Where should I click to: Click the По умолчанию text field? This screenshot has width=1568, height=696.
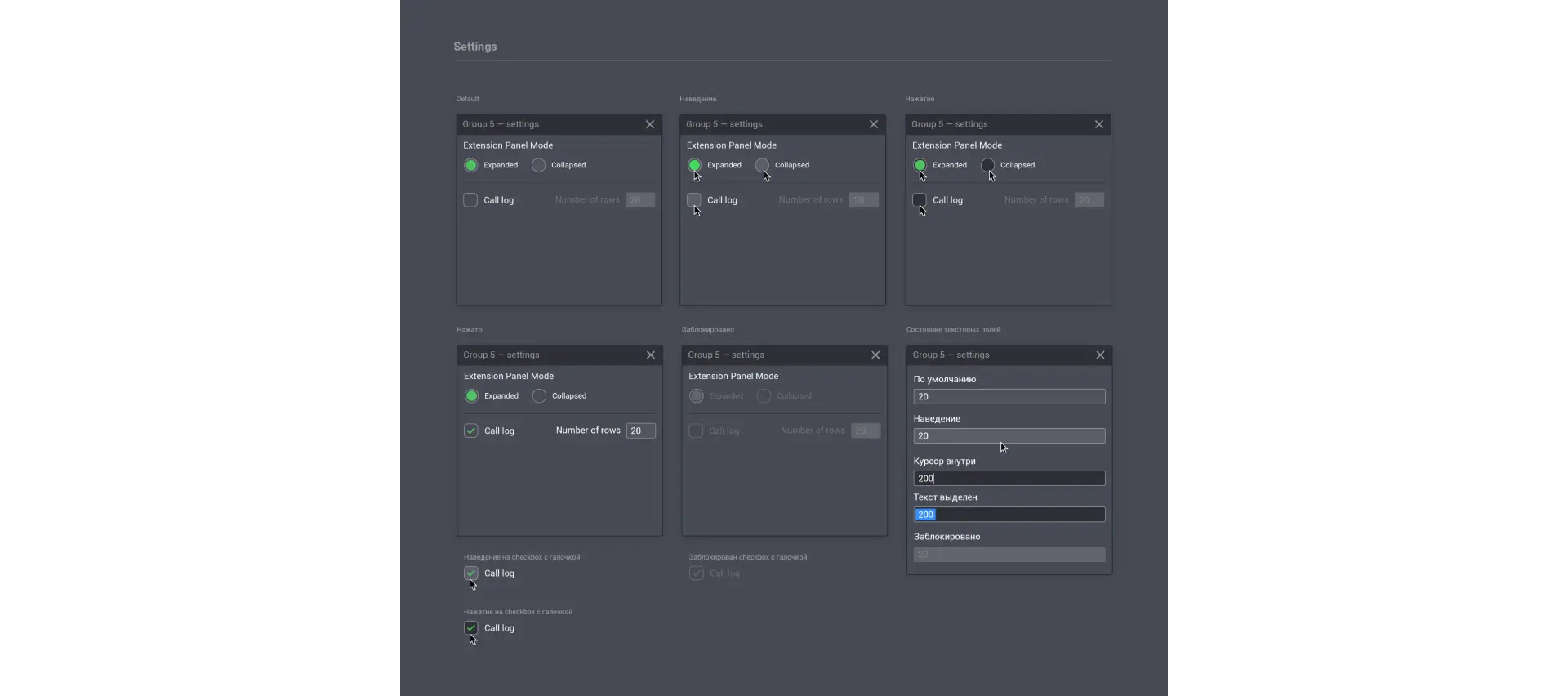(1009, 397)
